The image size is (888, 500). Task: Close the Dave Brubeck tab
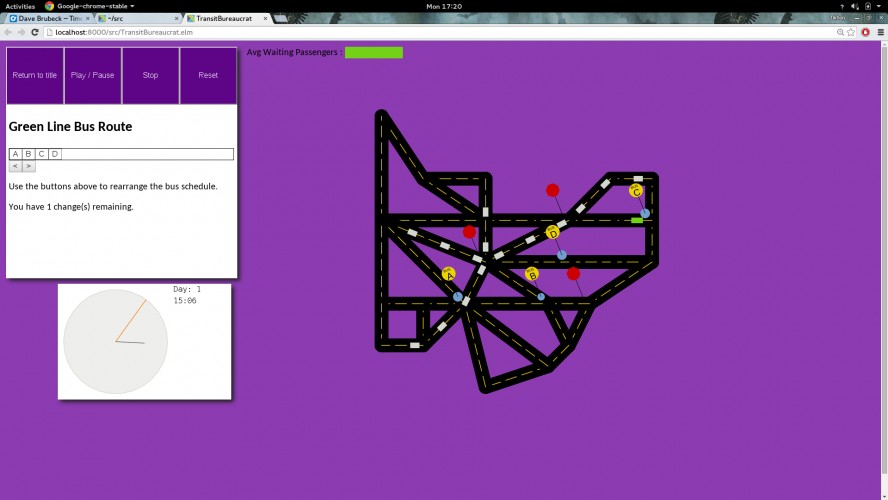[88, 18]
